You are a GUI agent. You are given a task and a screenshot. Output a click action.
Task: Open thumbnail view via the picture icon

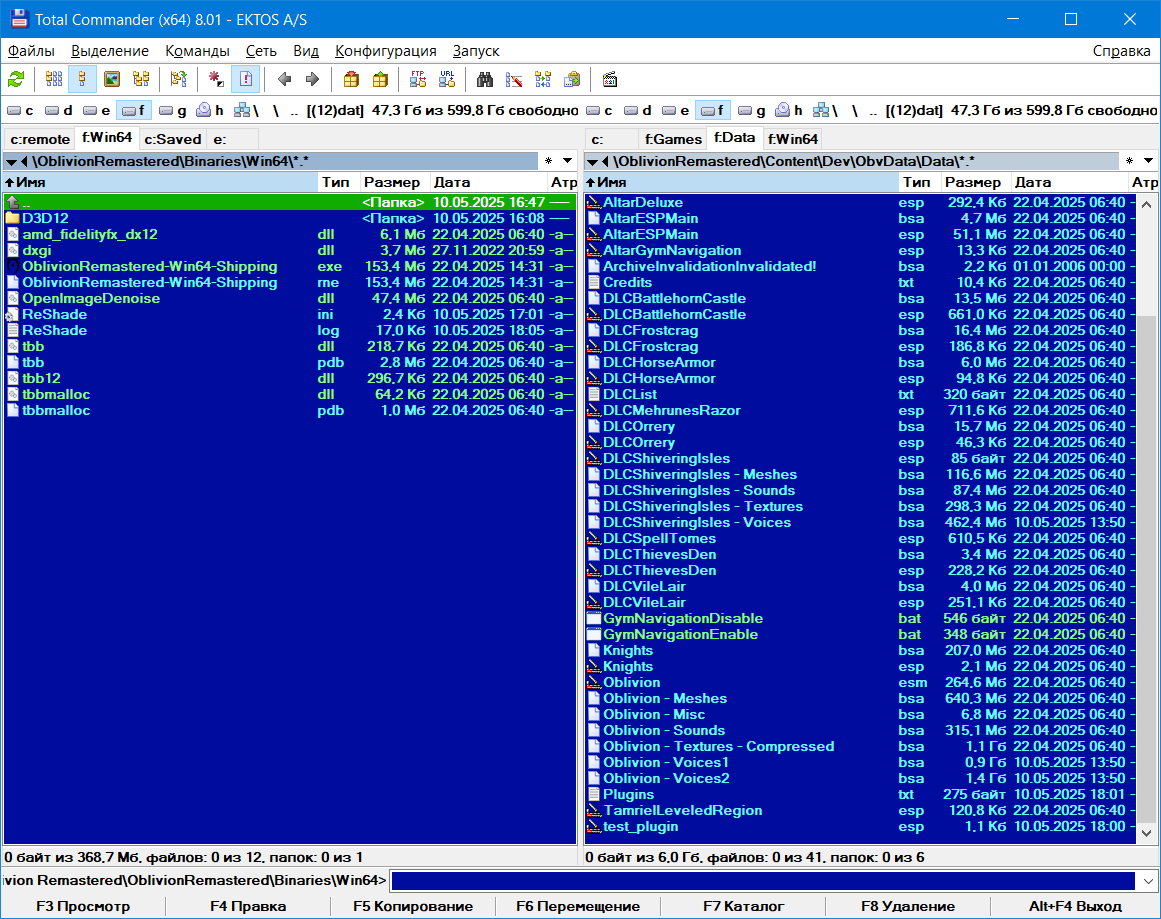point(112,79)
